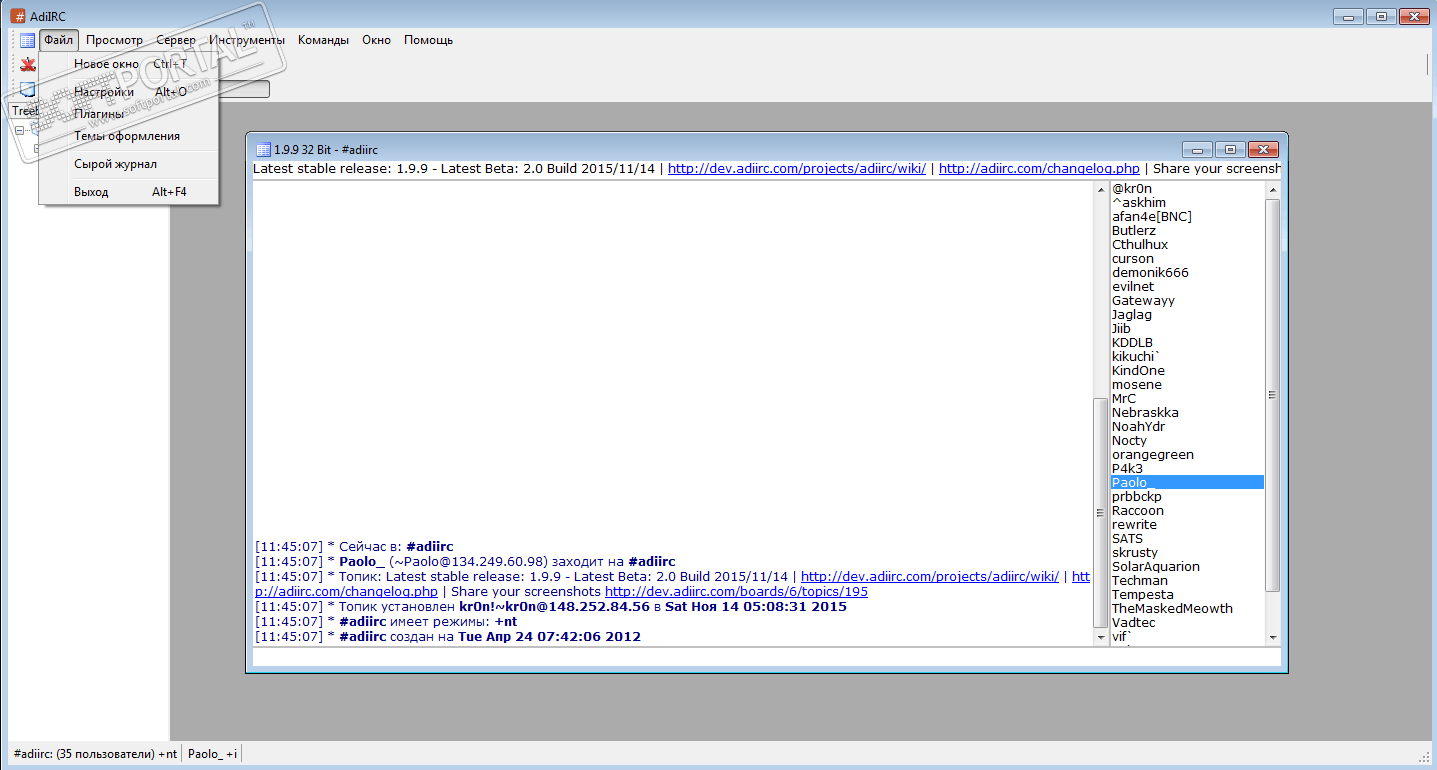This screenshot has height=770, width=1437.
Task: Click the channel window icon beside 1.9.9 32 Bit
Action: click(x=263, y=150)
